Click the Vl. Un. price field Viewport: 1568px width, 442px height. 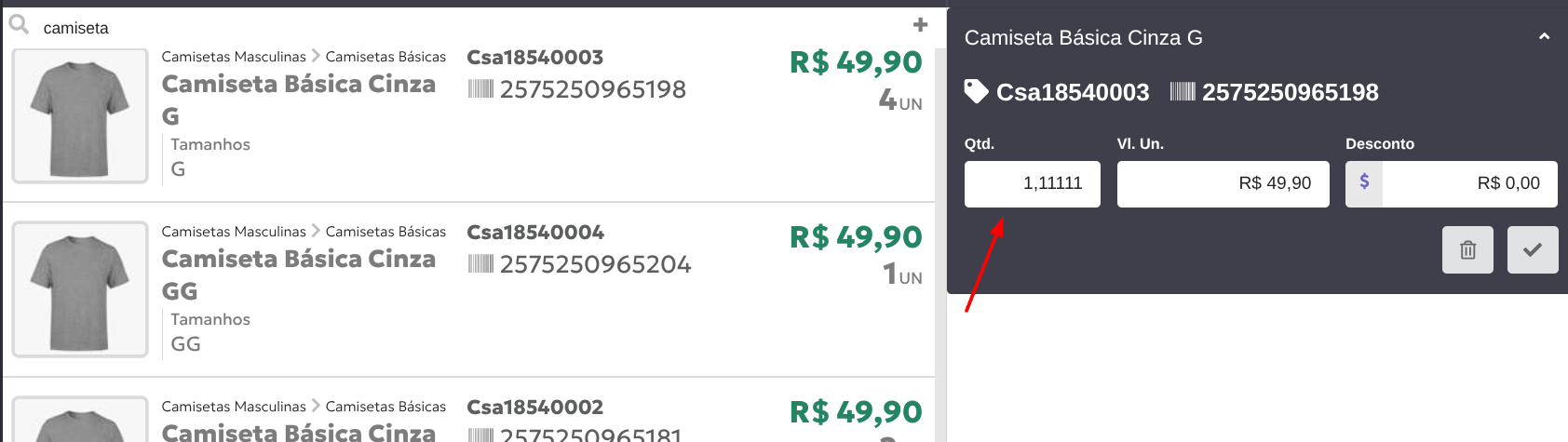pos(1223,183)
